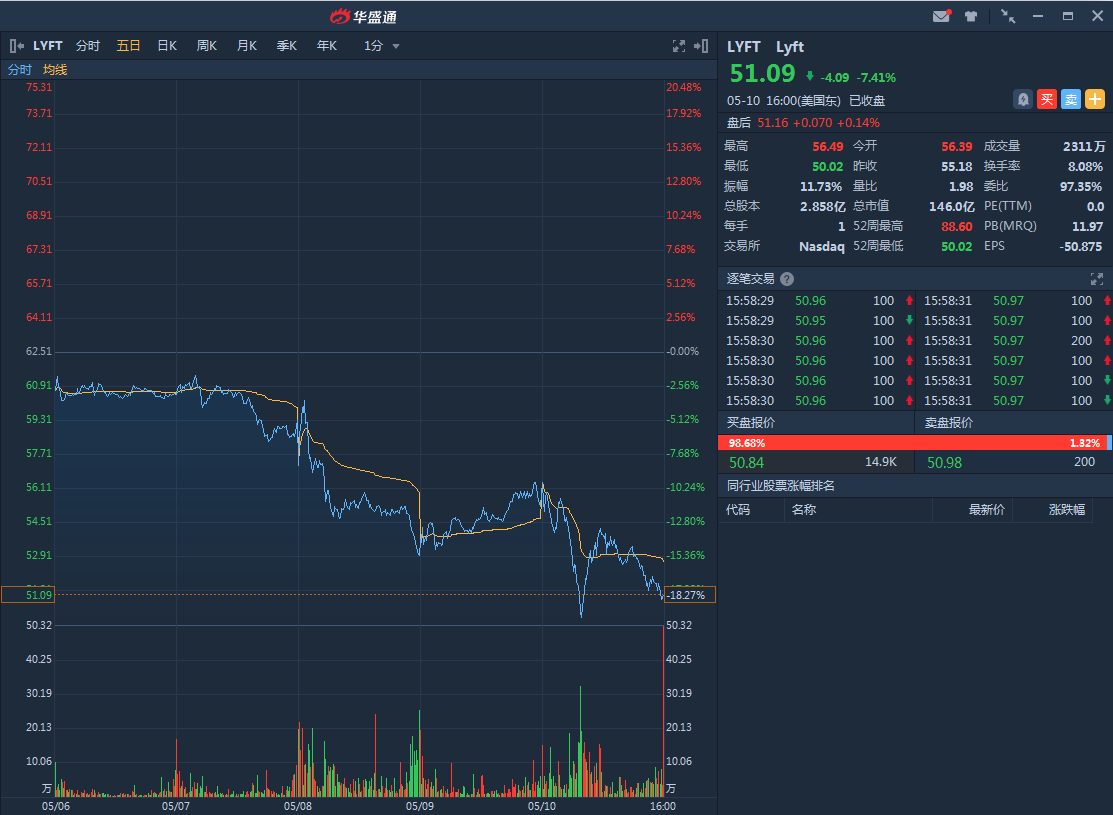Open the mail messages icon

(941, 16)
